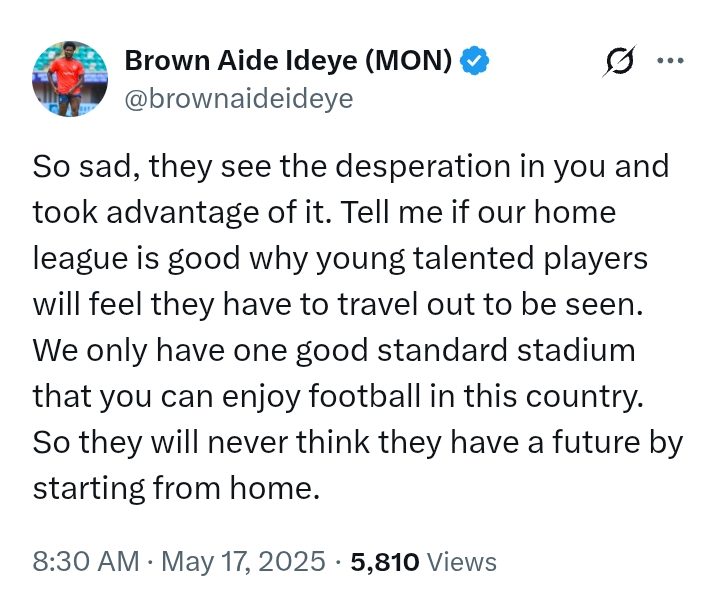720x604 pixels.
Task: Click the line "We only have one good standard stadium"
Action: coord(334,350)
